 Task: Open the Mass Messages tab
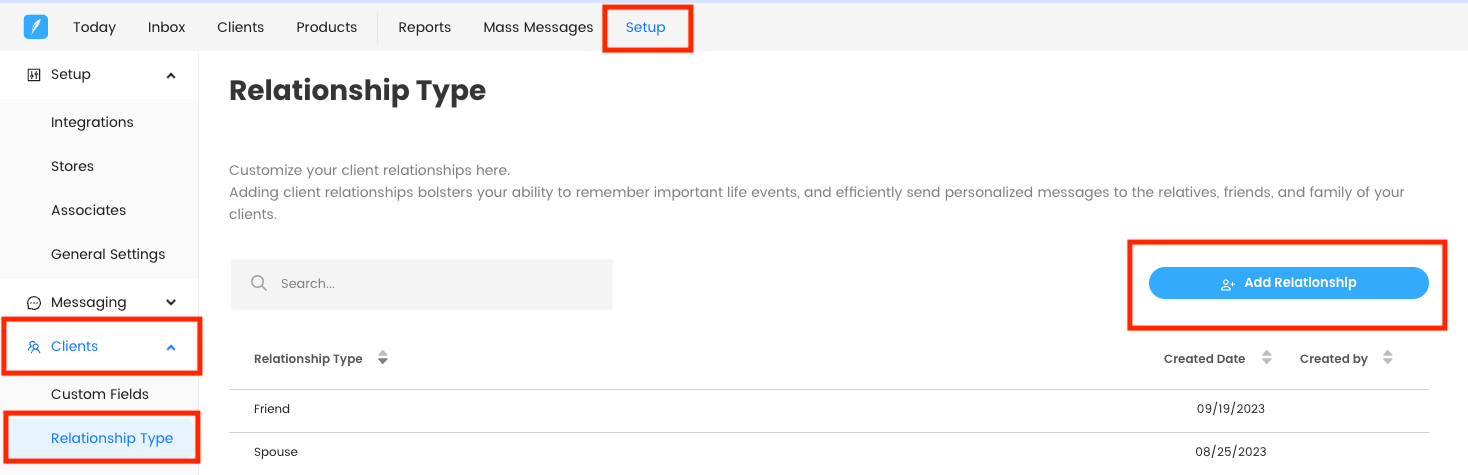[x=538, y=27]
